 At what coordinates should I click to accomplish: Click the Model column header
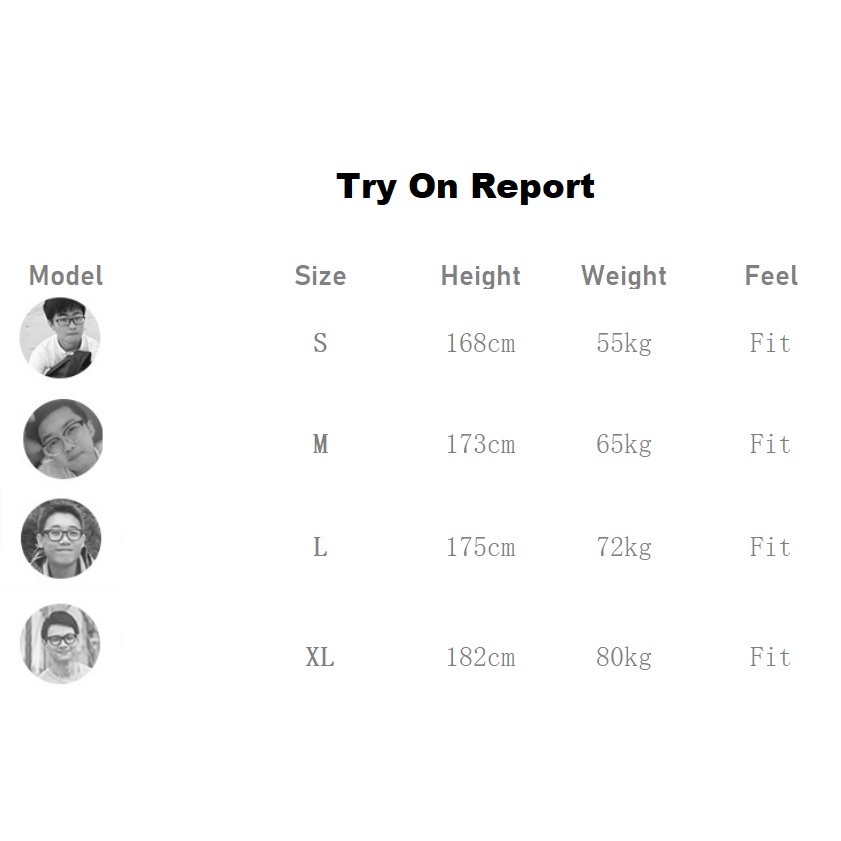[x=66, y=276]
